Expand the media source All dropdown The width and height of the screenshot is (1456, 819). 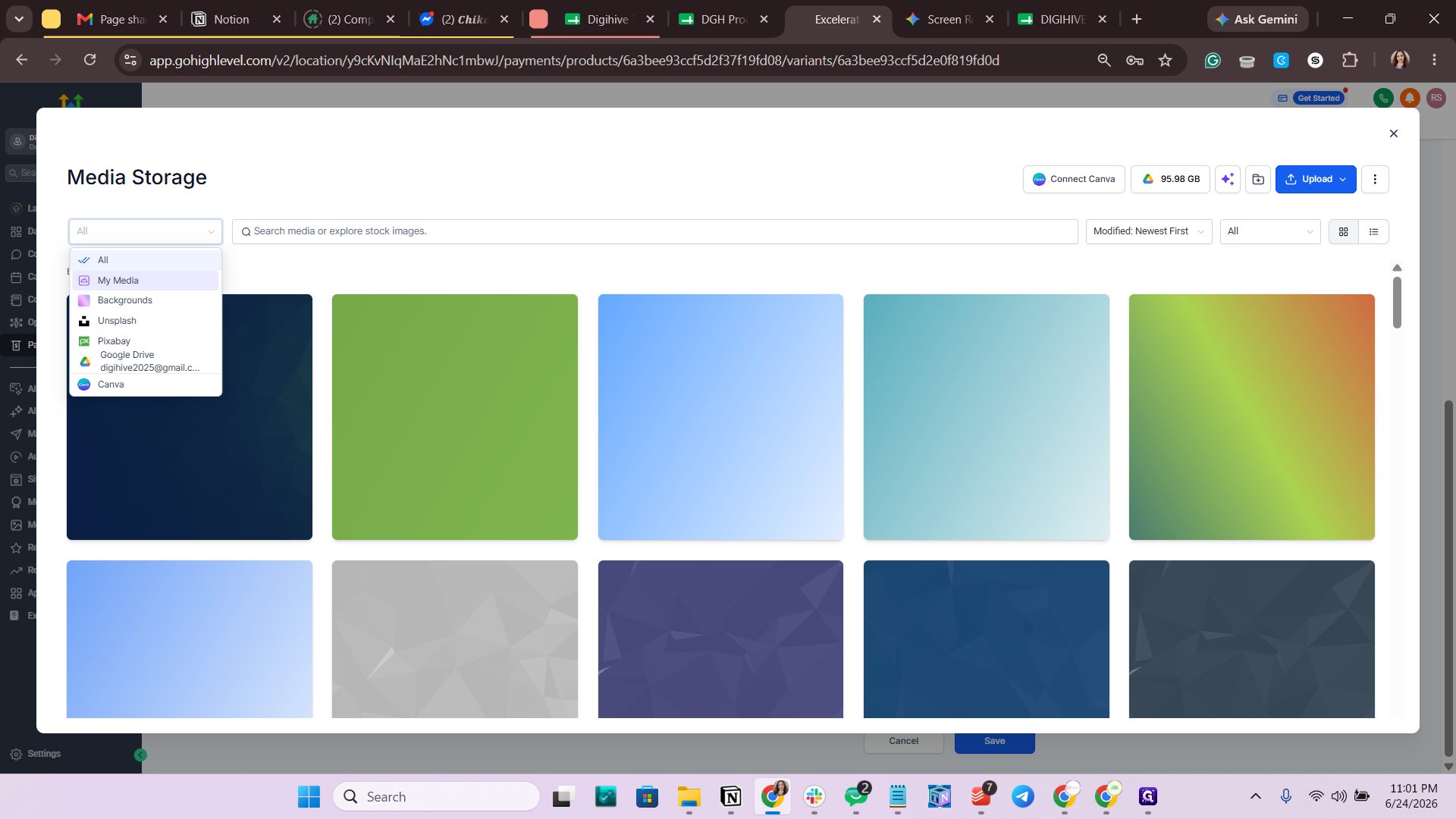(x=146, y=231)
